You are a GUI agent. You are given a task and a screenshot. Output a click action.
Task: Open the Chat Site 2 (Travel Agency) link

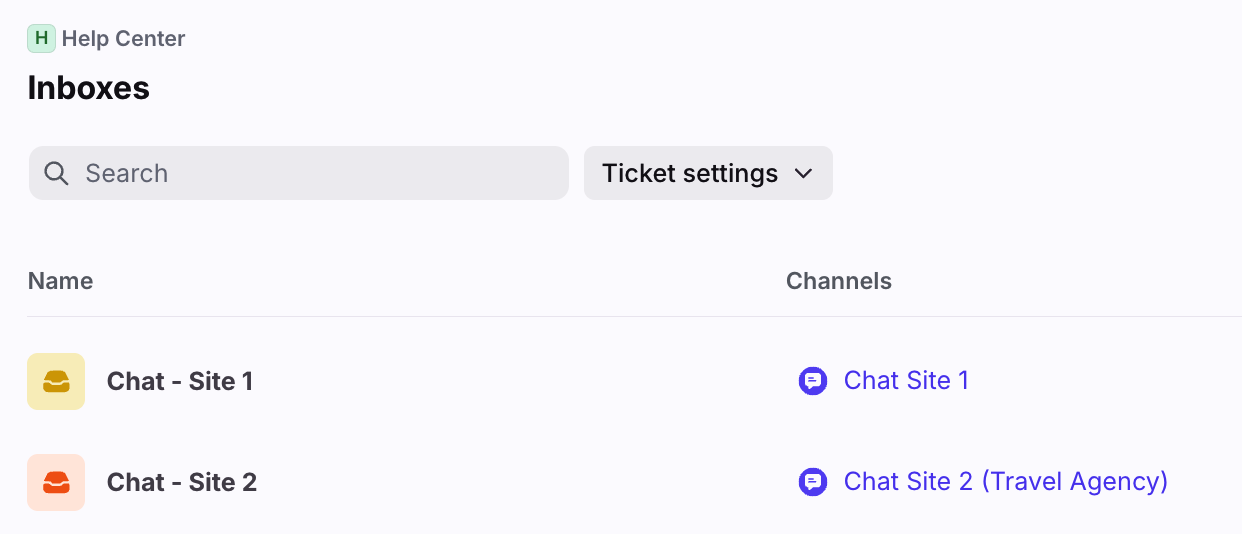point(1005,482)
